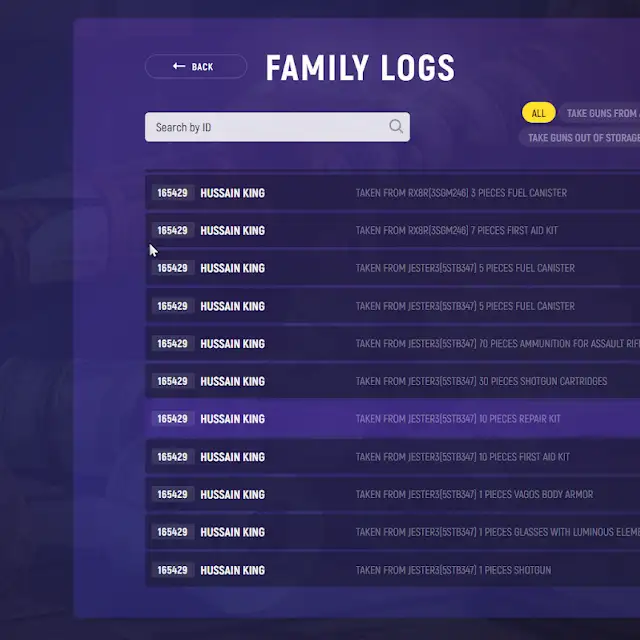Click the Family Logs page title
Image resolution: width=640 pixels, height=640 pixels.
click(x=360, y=68)
